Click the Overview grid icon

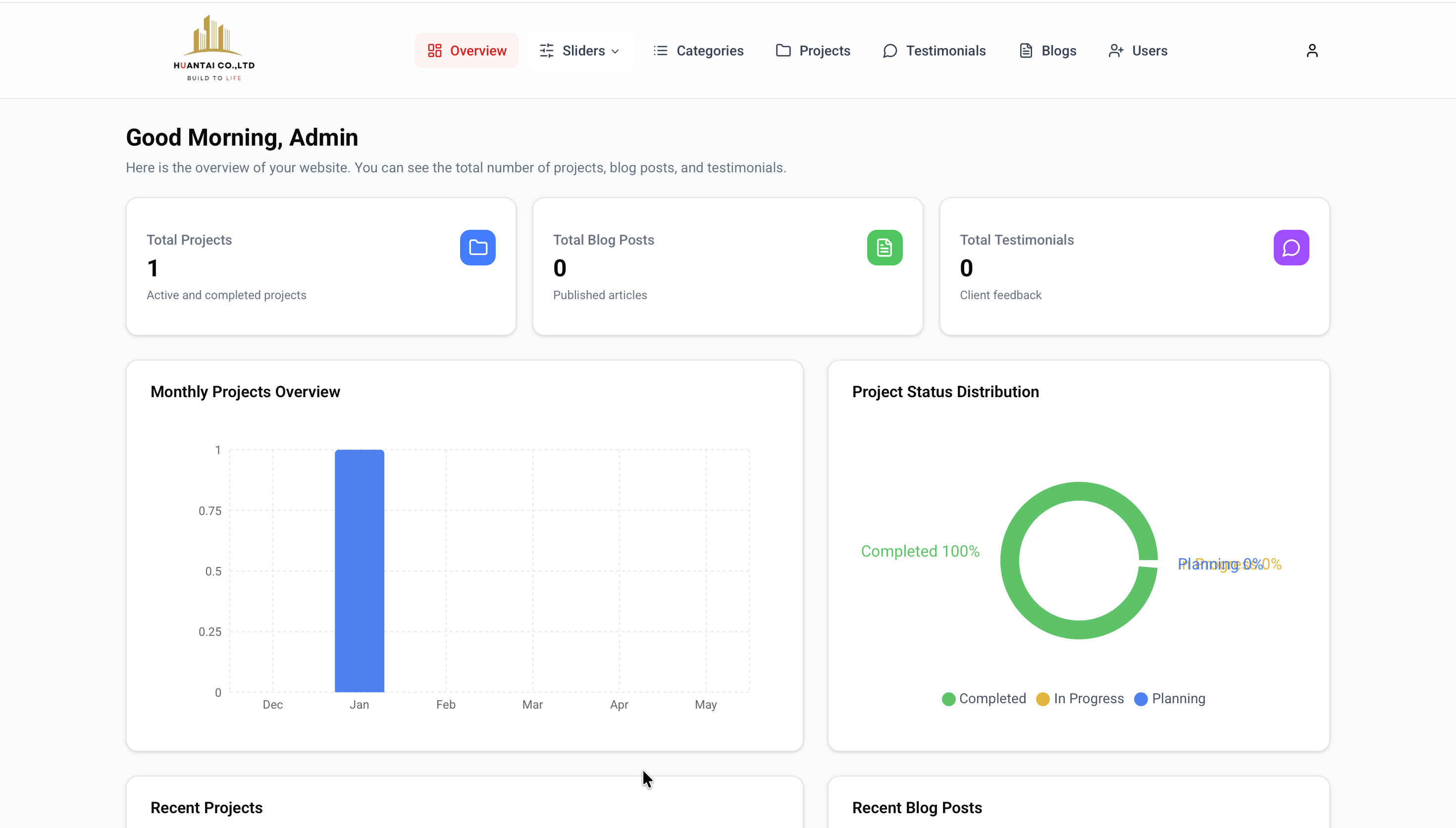point(434,51)
